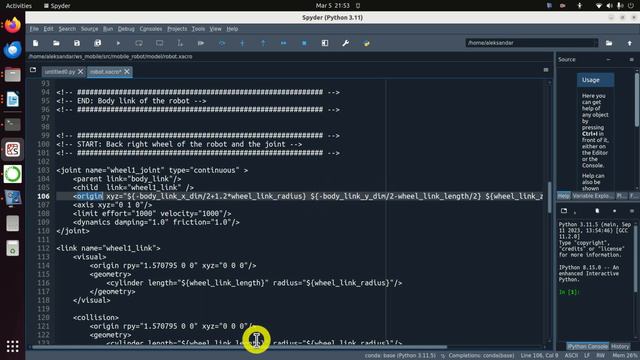640x360 pixels.
Task: Click the run selection or current line icon
Action: tap(180, 43)
